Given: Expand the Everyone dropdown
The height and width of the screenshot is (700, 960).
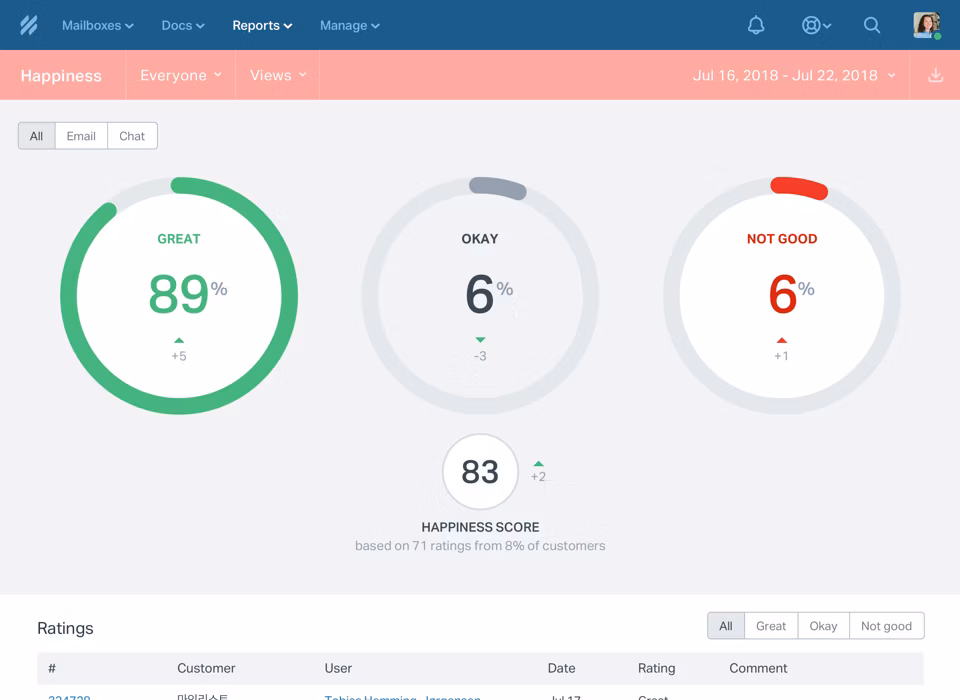Looking at the screenshot, I should pos(181,75).
